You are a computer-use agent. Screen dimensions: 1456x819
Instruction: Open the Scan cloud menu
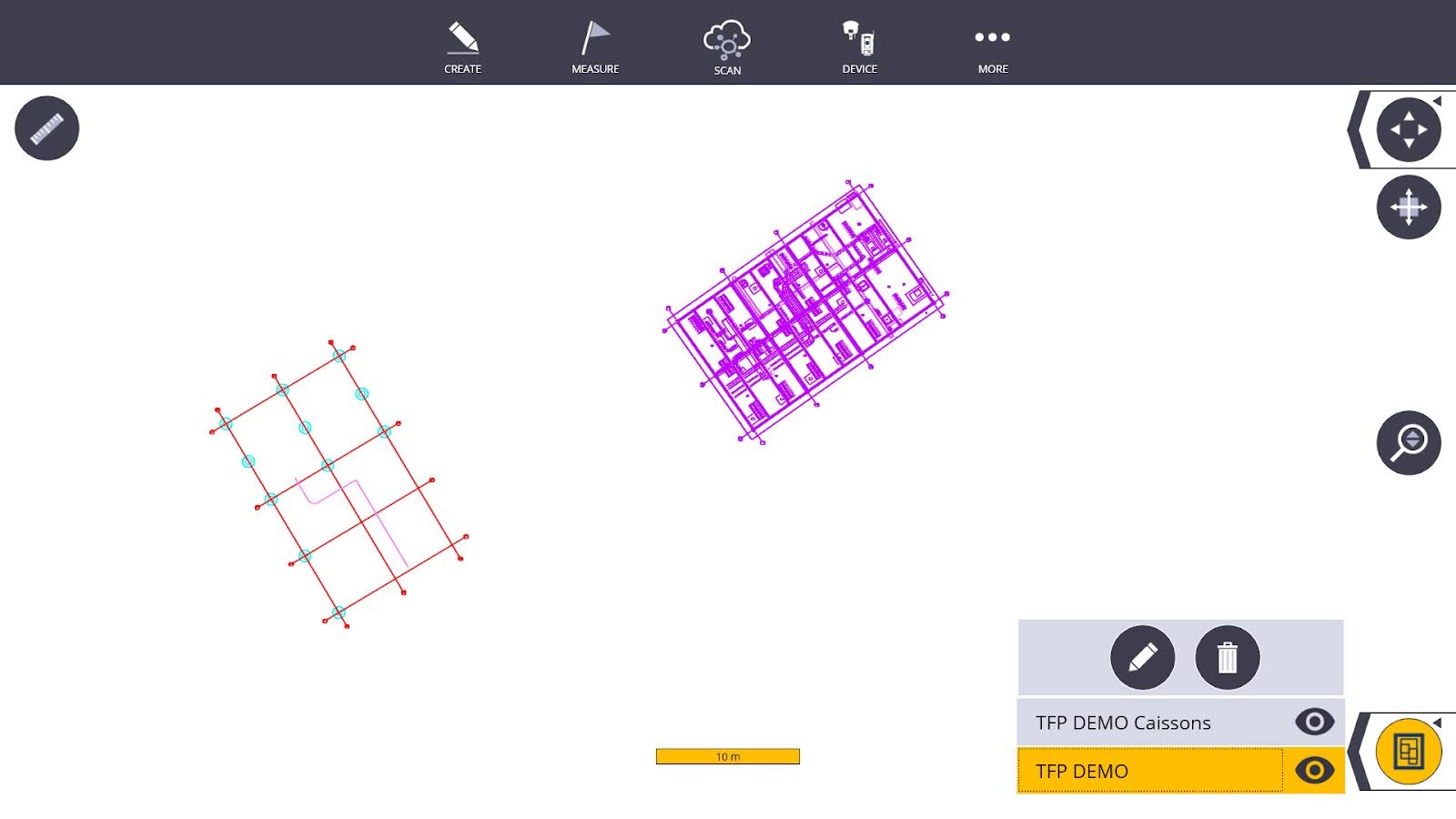tap(727, 47)
